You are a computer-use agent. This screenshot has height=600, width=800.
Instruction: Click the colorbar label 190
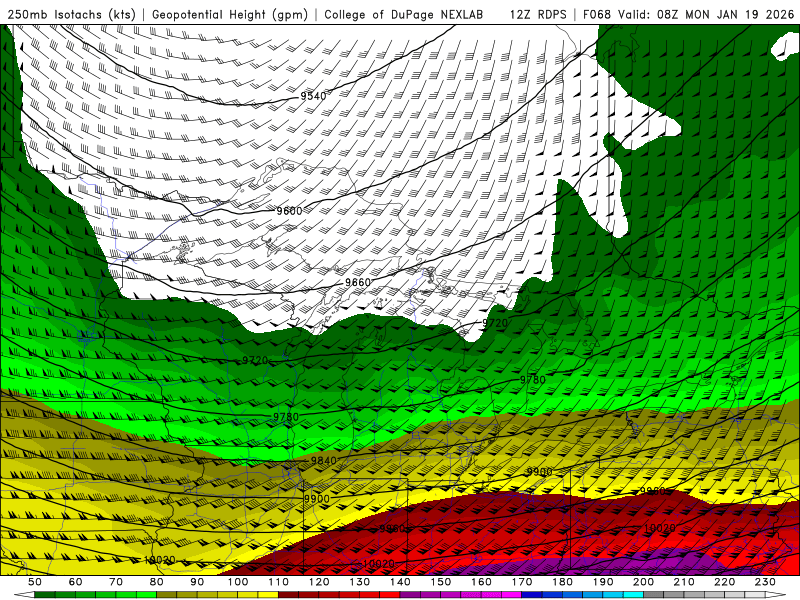tap(603, 582)
